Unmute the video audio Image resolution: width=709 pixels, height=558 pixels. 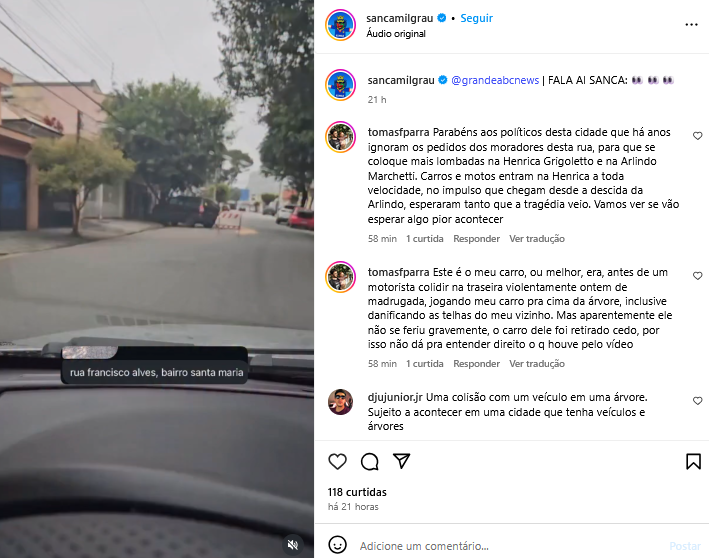tap(293, 544)
